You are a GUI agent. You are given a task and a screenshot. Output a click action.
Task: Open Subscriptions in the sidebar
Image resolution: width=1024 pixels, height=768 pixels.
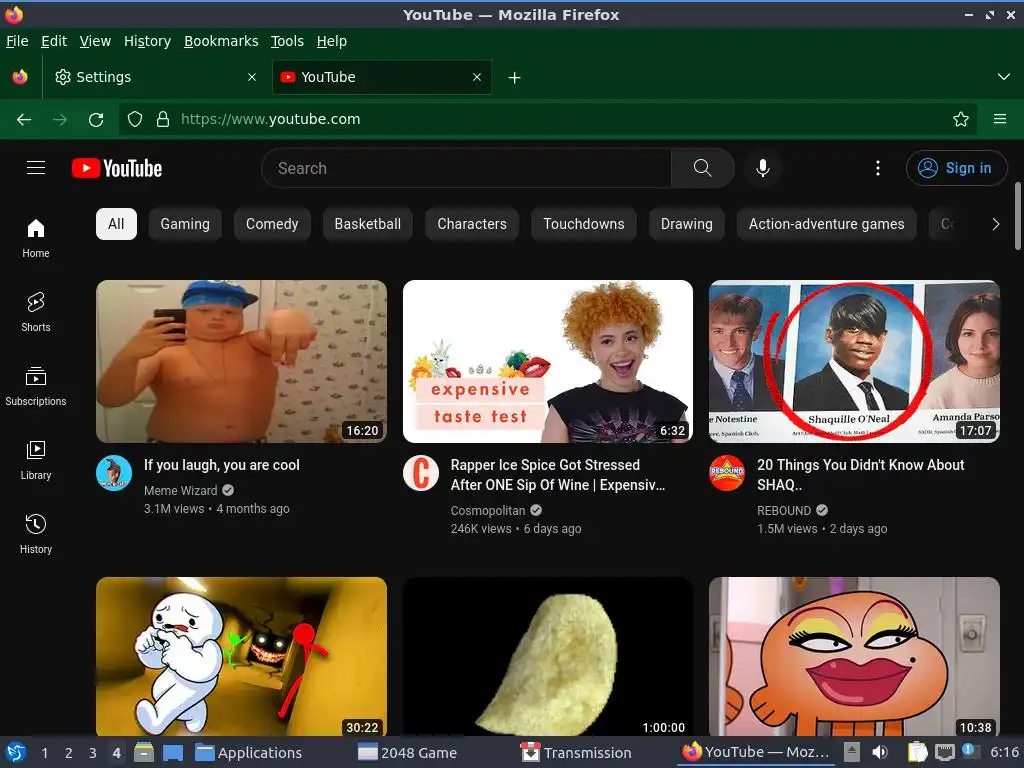click(x=36, y=387)
